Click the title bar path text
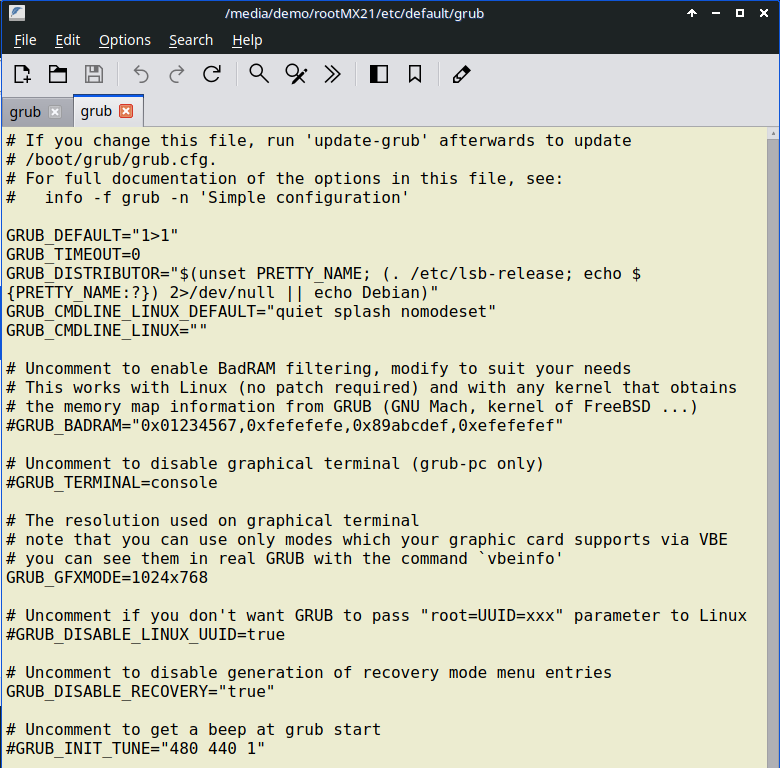This screenshot has height=768, width=780. click(354, 13)
